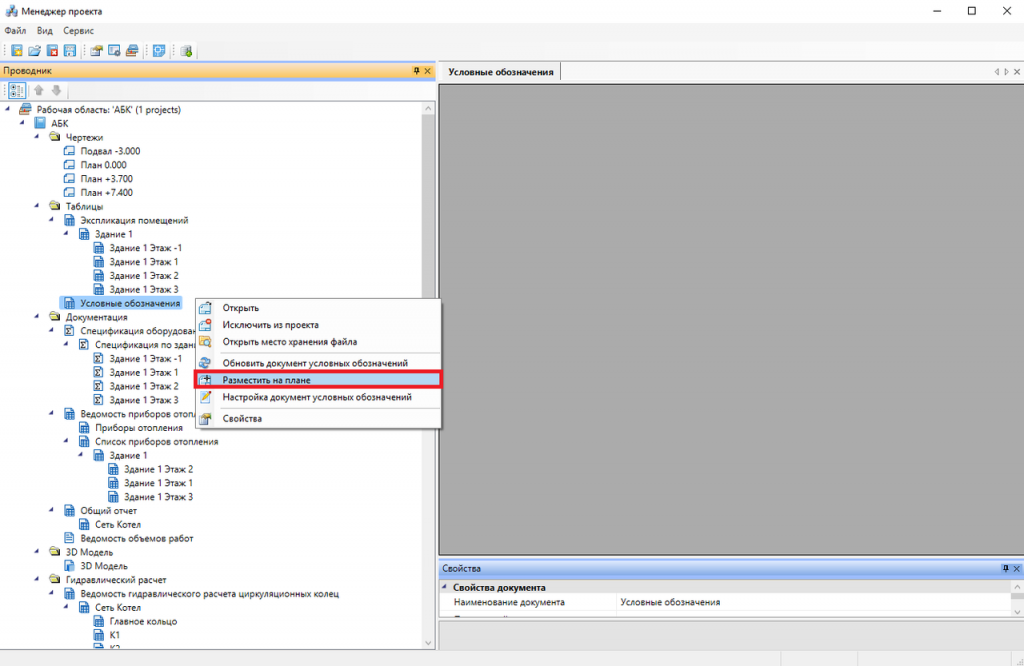Click the window settings icon with a gear
The height and width of the screenshot is (666, 1024).
[x=114, y=51]
